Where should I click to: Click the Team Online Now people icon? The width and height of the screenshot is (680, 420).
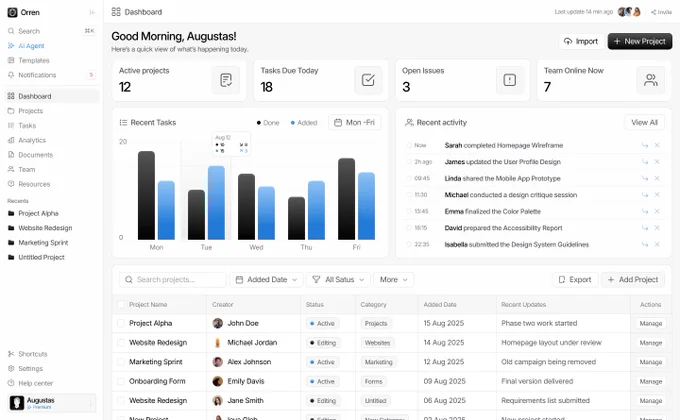651,80
